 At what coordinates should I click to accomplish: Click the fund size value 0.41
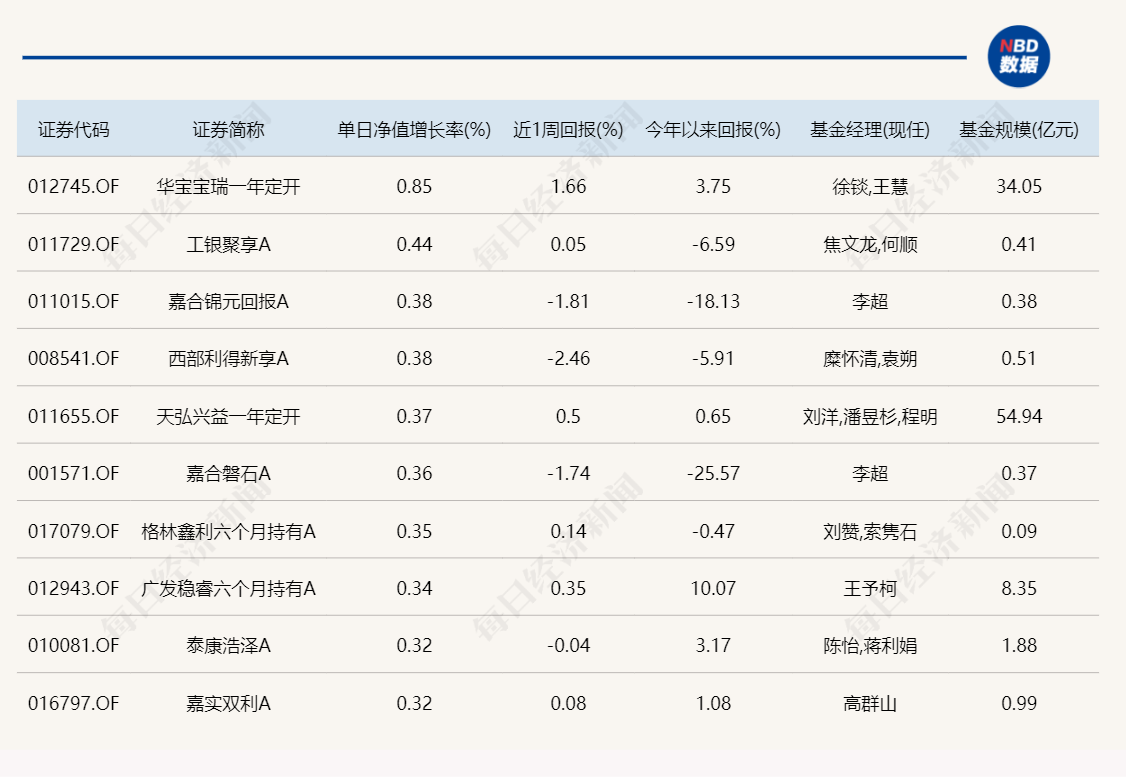click(x=1019, y=244)
